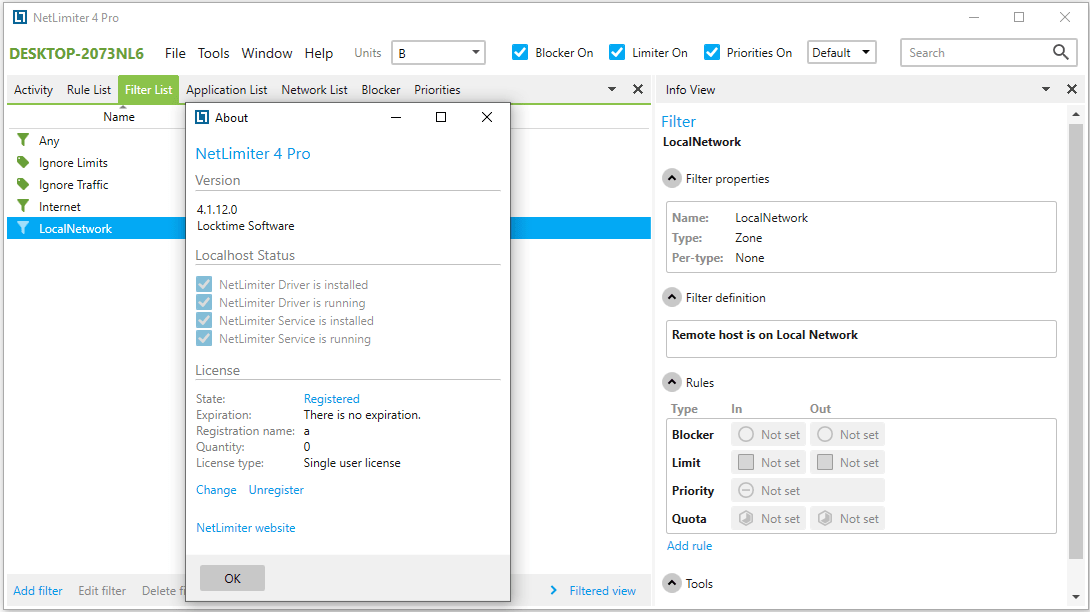
Task: Sort by the Name column header
Action: pos(119,117)
